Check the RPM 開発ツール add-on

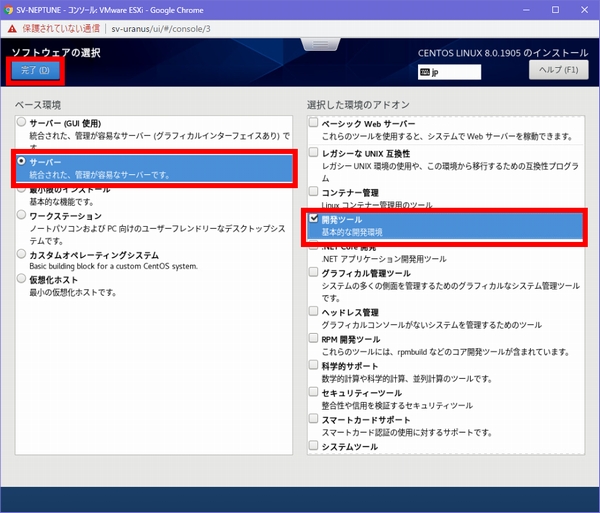[x=313, y=338]
